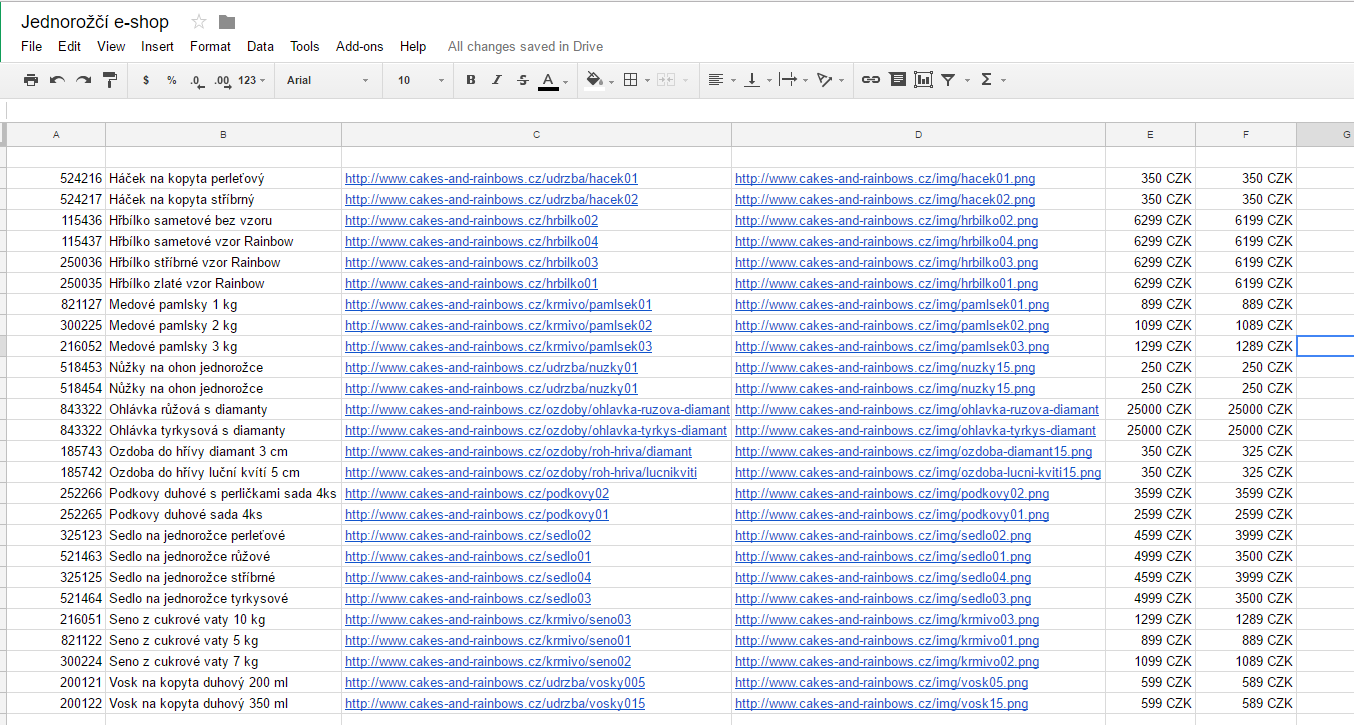Viewport: 1354px width, 725px height.
Task: Open the font size 10 dropdown
Action: click(x=420, y=80)
